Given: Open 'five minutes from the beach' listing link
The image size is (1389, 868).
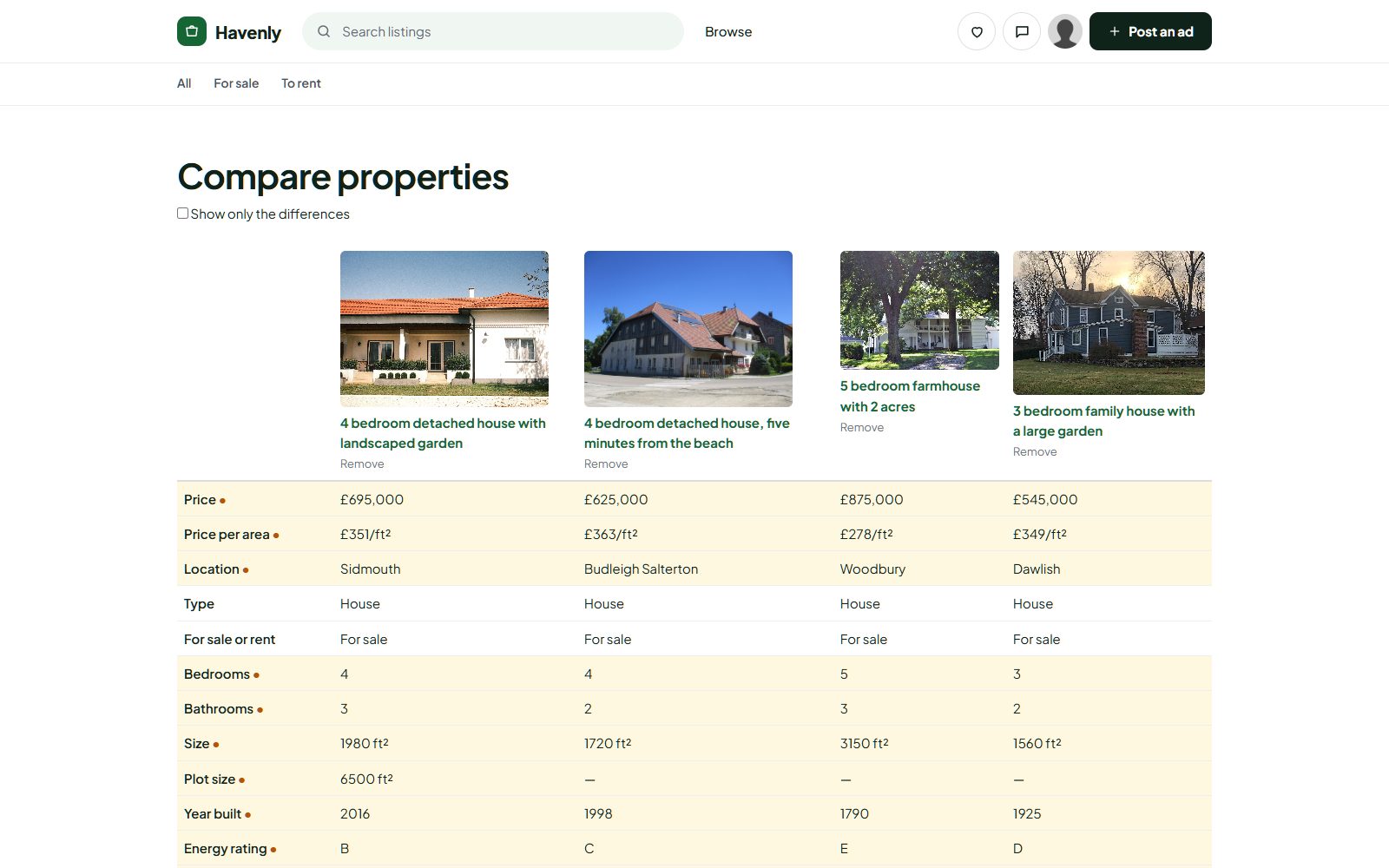Looking at the screenshot, I should pyautogui.click(x=687, y=433).
